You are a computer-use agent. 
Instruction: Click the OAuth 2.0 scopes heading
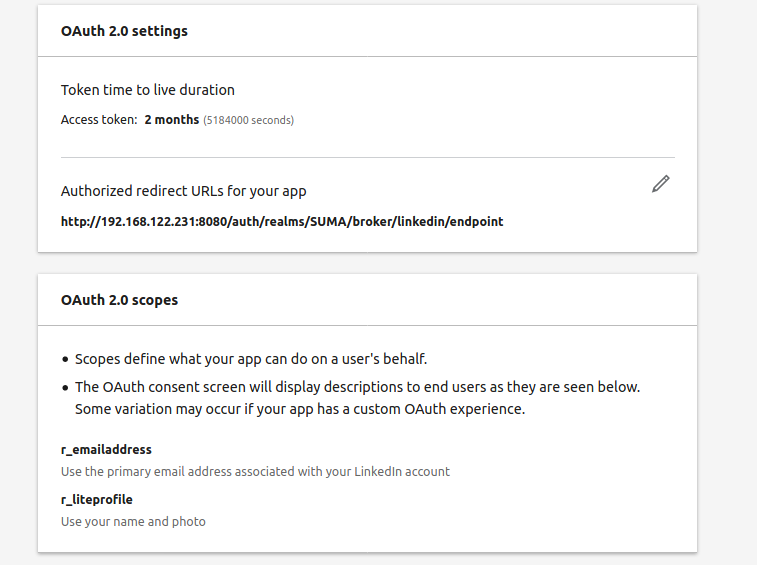(x=119, y=300)
